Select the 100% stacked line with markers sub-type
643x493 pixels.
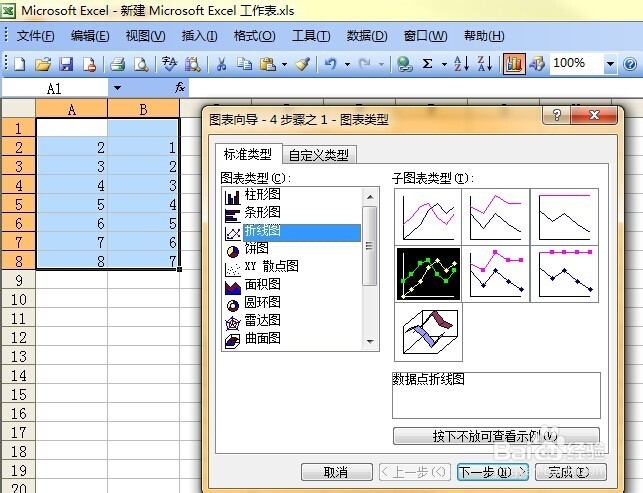[x=565, y=274]
